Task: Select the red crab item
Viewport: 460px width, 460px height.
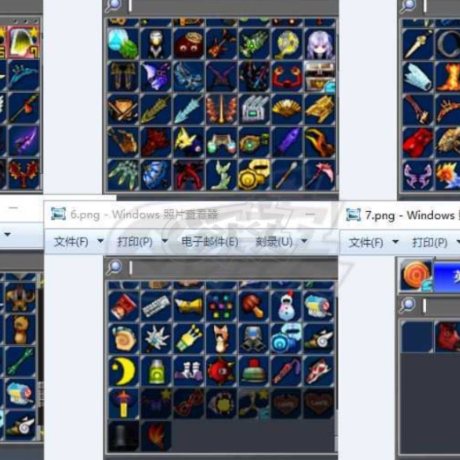Action: point(286,76)
